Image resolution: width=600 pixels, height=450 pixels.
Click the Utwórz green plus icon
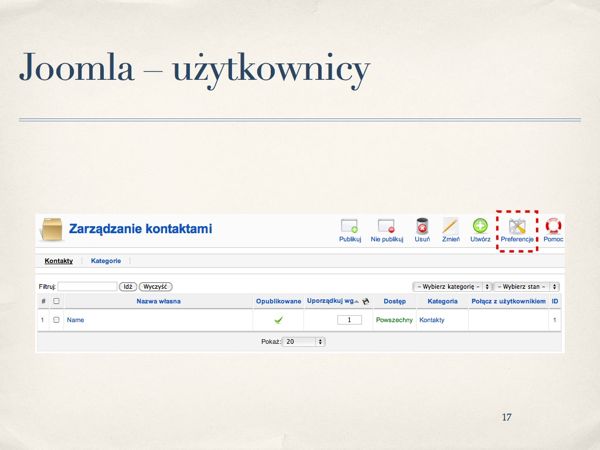[x=480, y=227]
